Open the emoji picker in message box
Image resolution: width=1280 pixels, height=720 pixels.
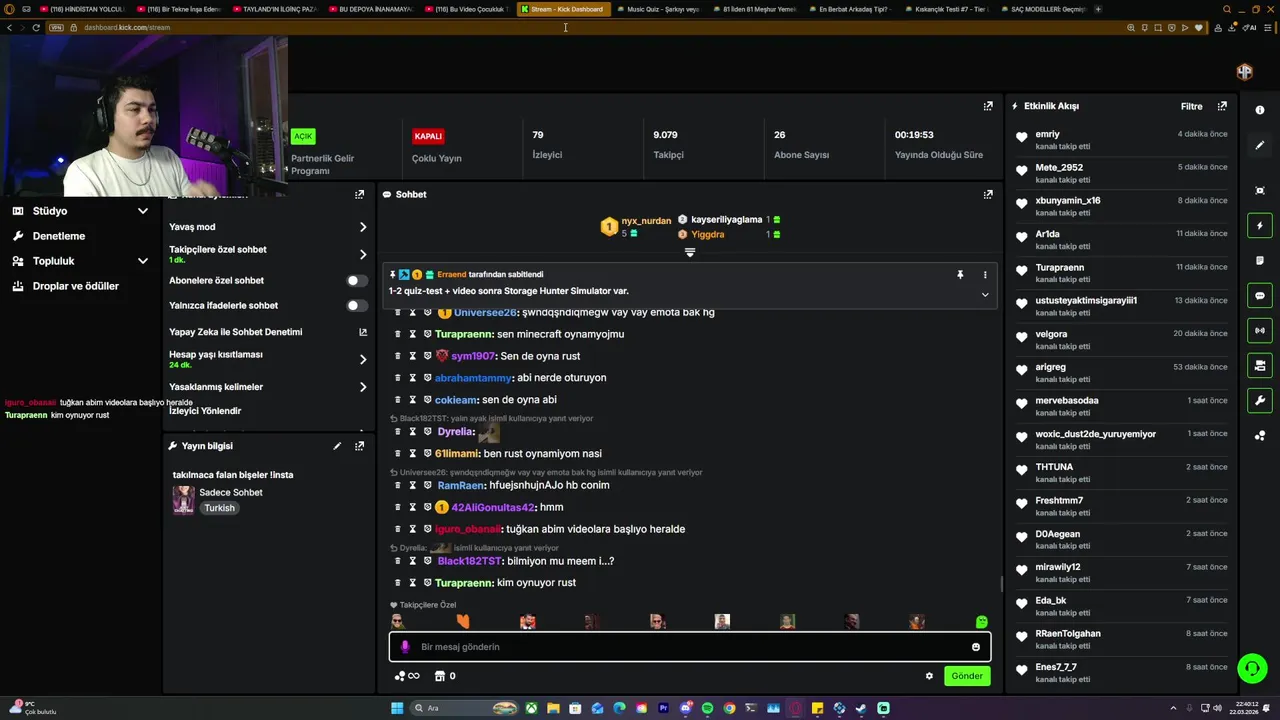click(x=976, y=647)
